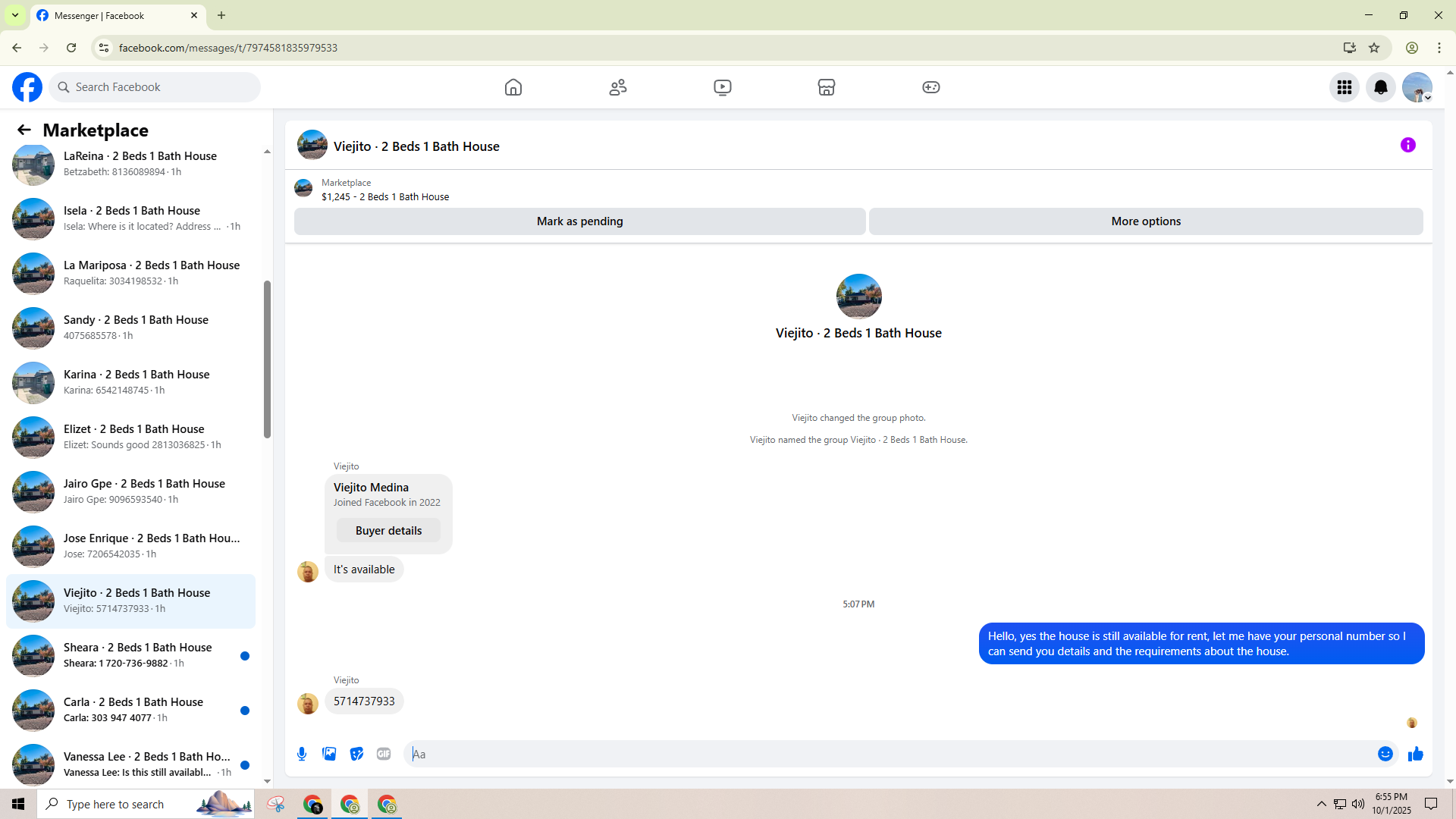Open the Chrome three-dot menu

(1439, 48)
